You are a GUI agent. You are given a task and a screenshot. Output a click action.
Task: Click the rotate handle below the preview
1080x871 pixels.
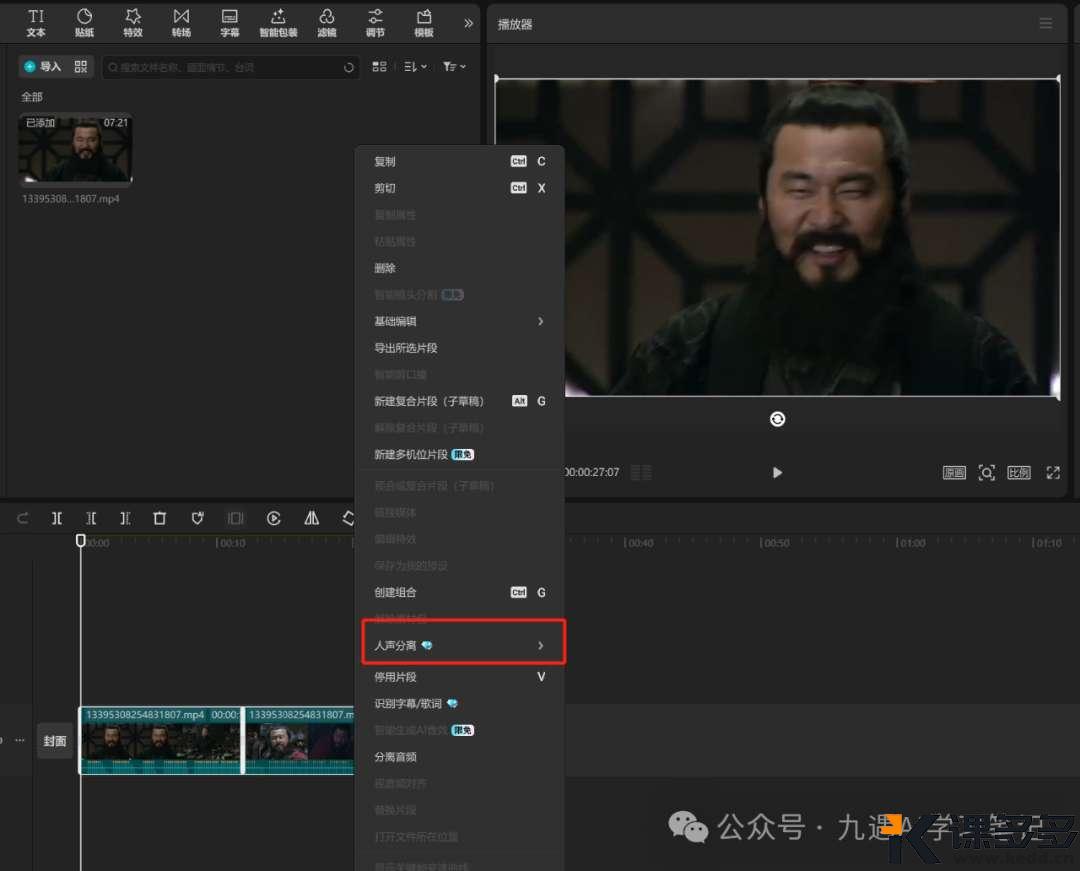point(777,419)
